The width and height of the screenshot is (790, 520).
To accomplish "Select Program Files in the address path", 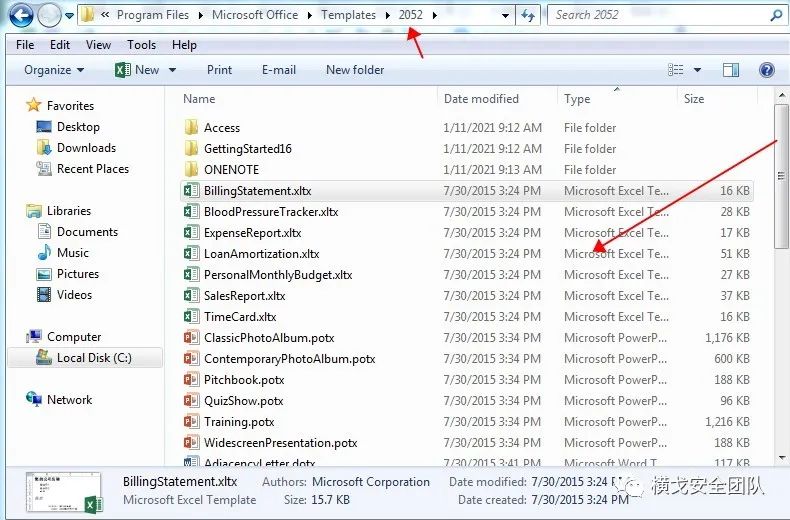I will point(153,15).
